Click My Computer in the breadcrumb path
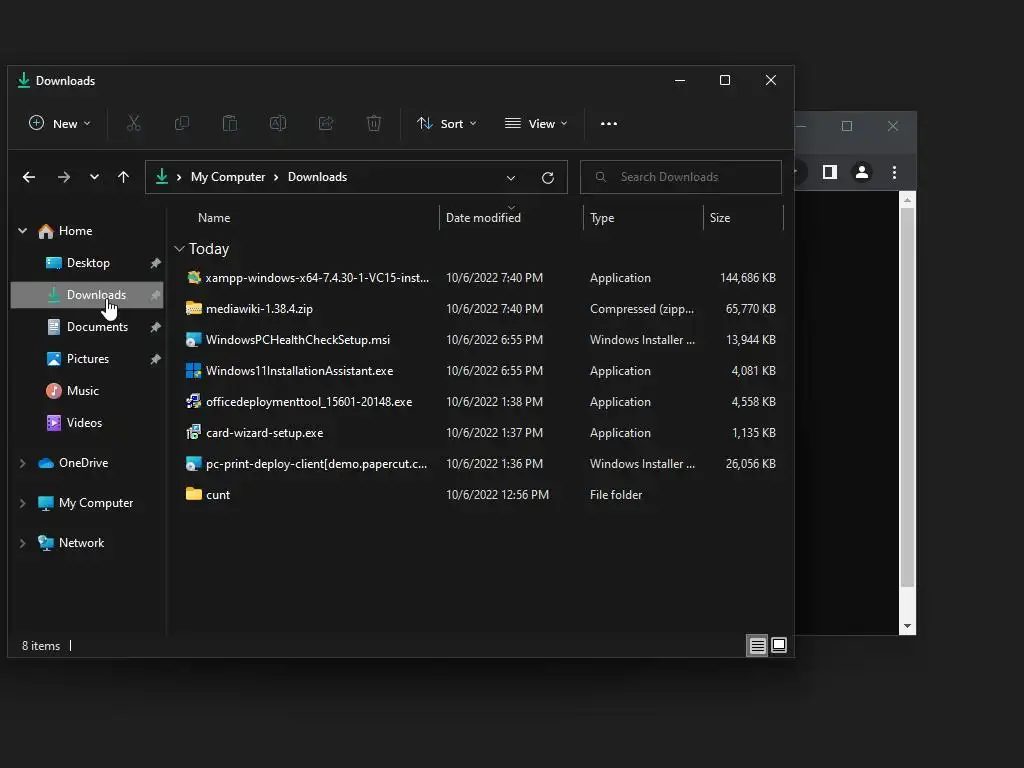The image size is (1024, 768). click(228, 177)
